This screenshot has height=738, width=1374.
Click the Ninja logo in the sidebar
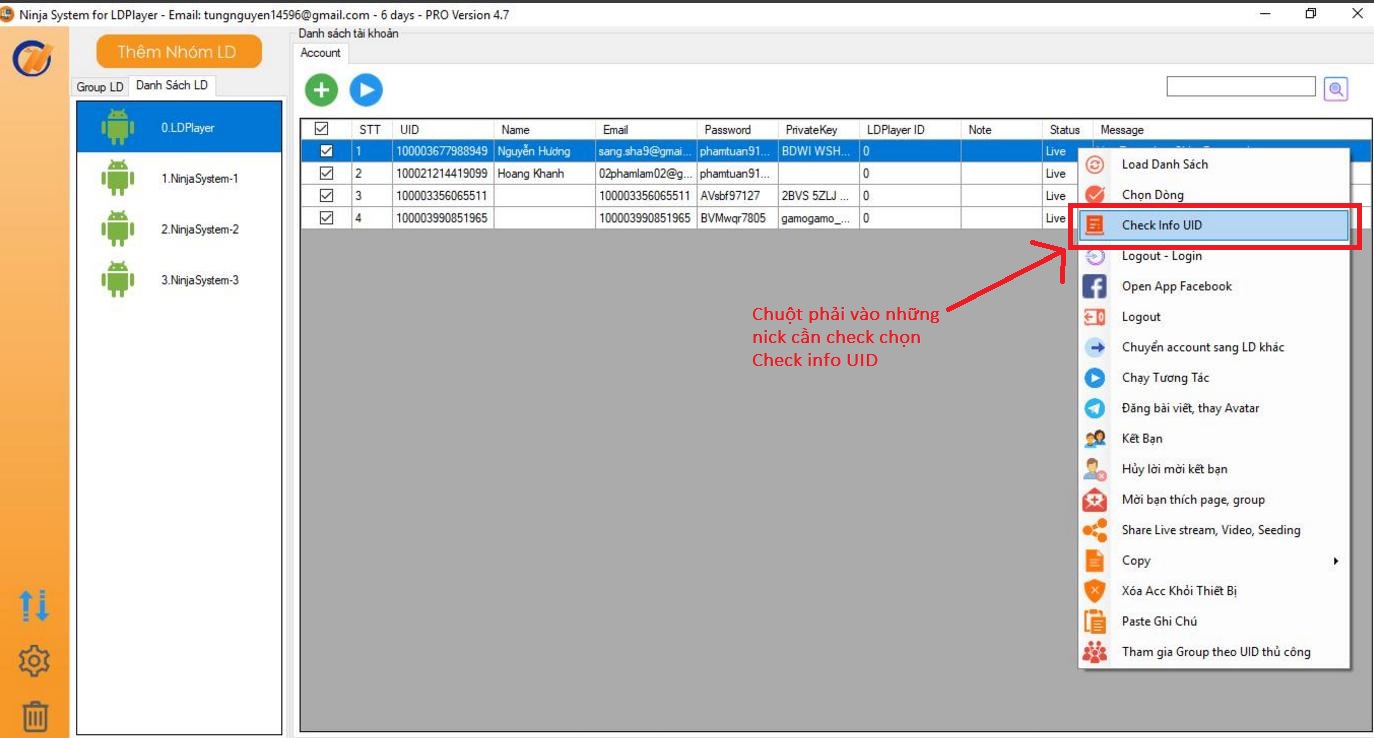click(x=32, y=58)
